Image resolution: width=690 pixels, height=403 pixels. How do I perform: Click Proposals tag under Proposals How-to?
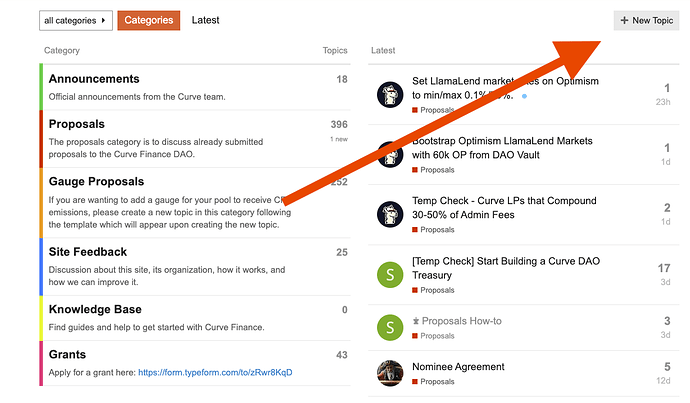click(x=433, y=336)
